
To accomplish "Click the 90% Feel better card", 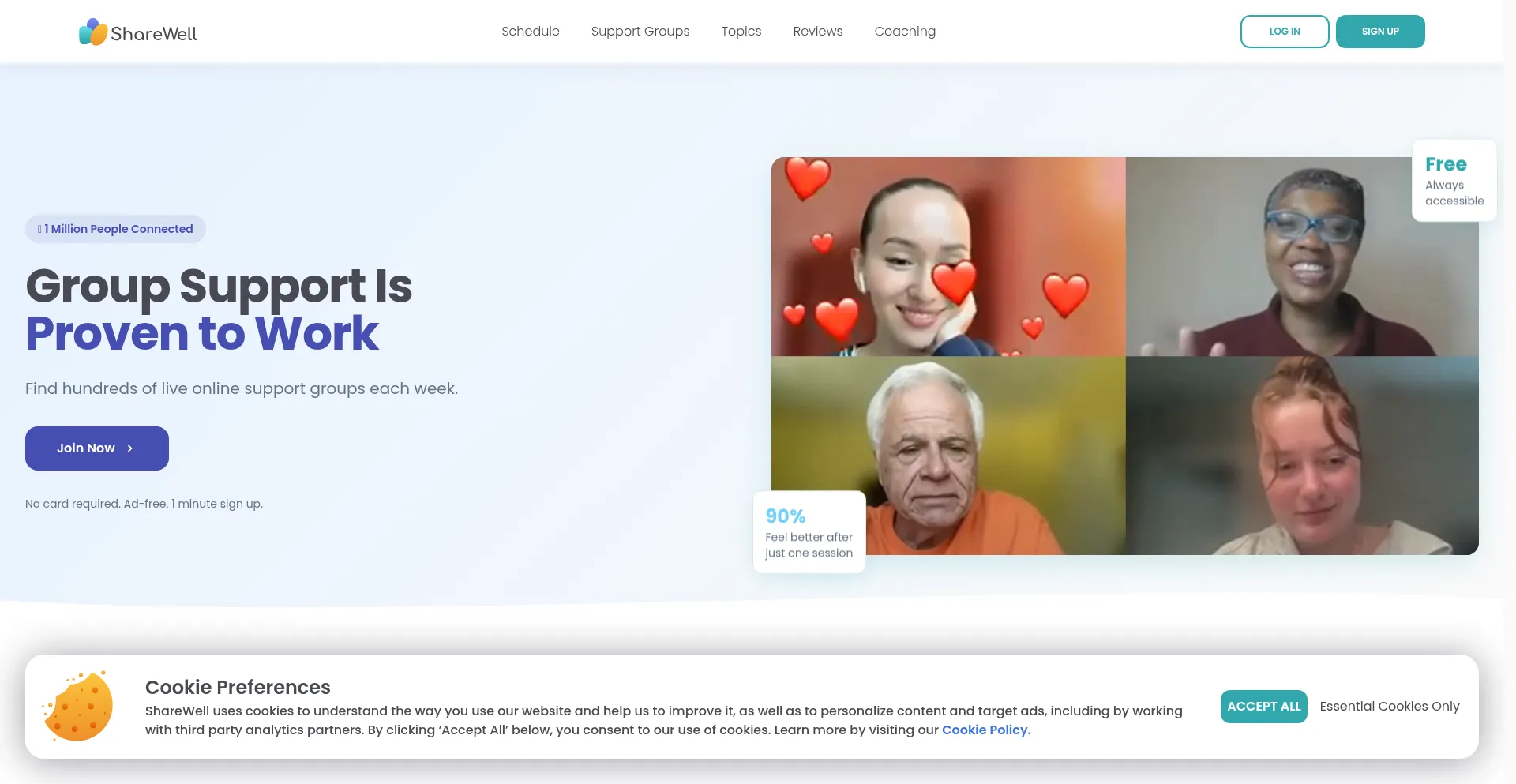I will point(809,532).
